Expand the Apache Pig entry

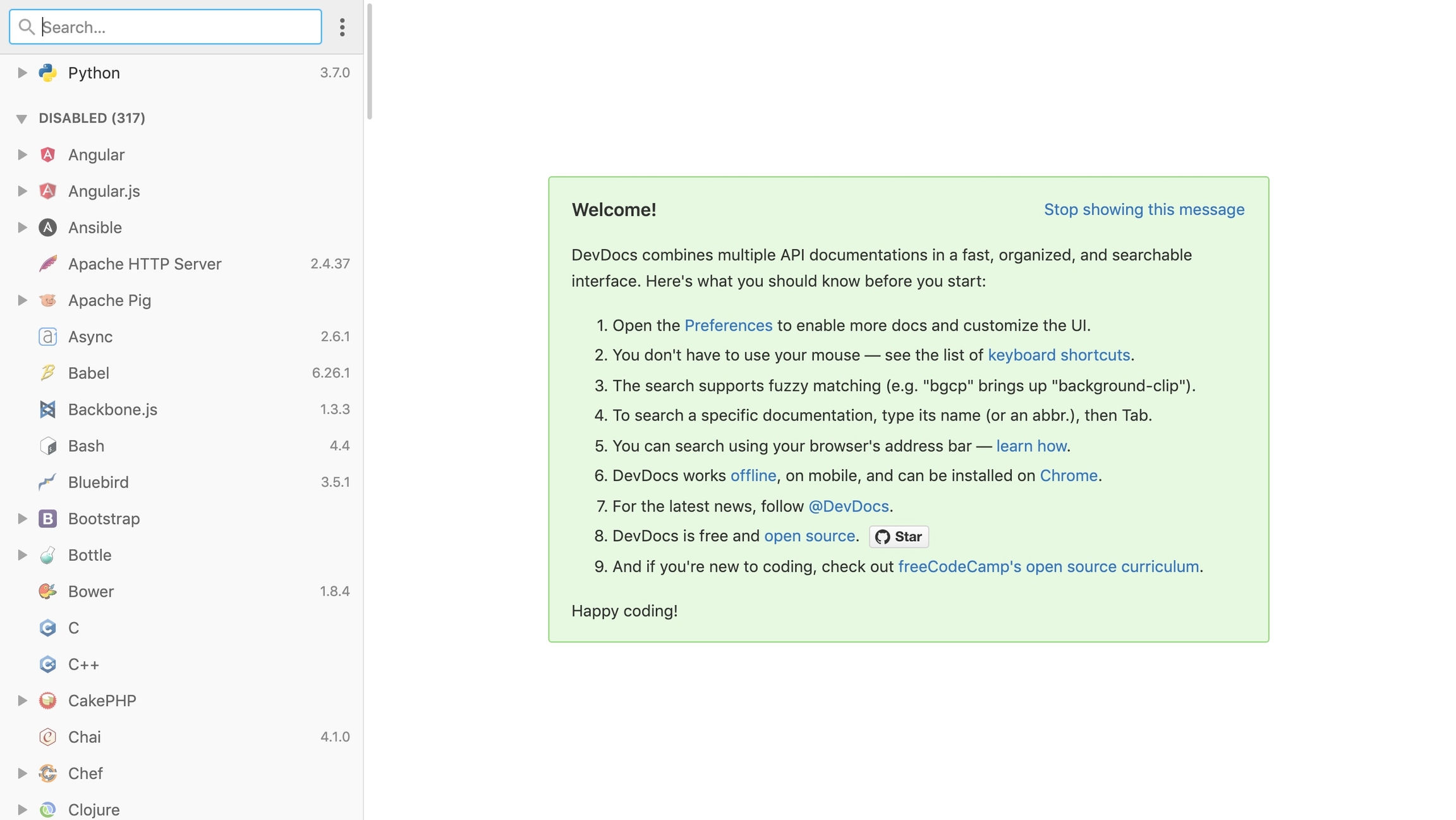(21, 300)
